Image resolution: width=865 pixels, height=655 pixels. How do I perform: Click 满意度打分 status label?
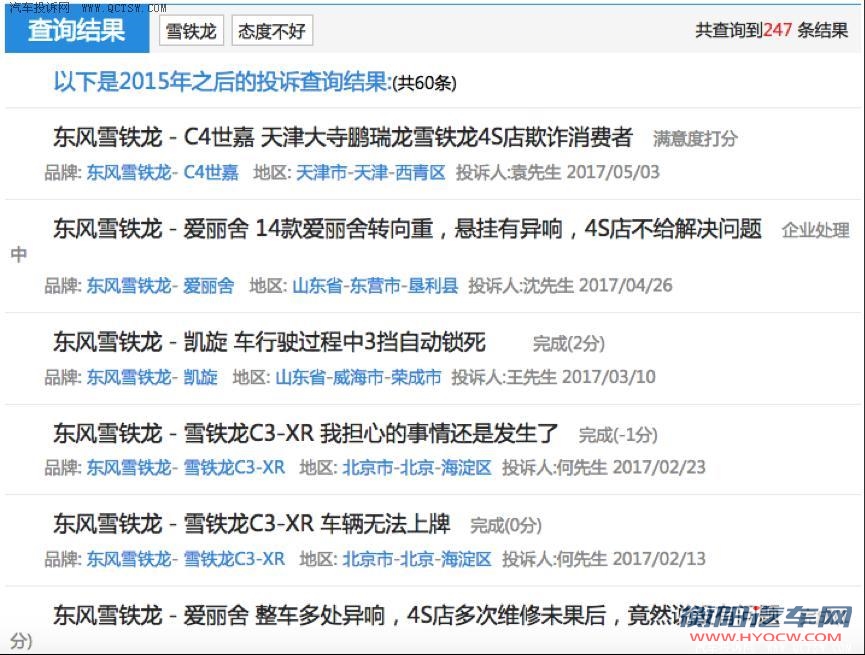click(x=695, y=139)
